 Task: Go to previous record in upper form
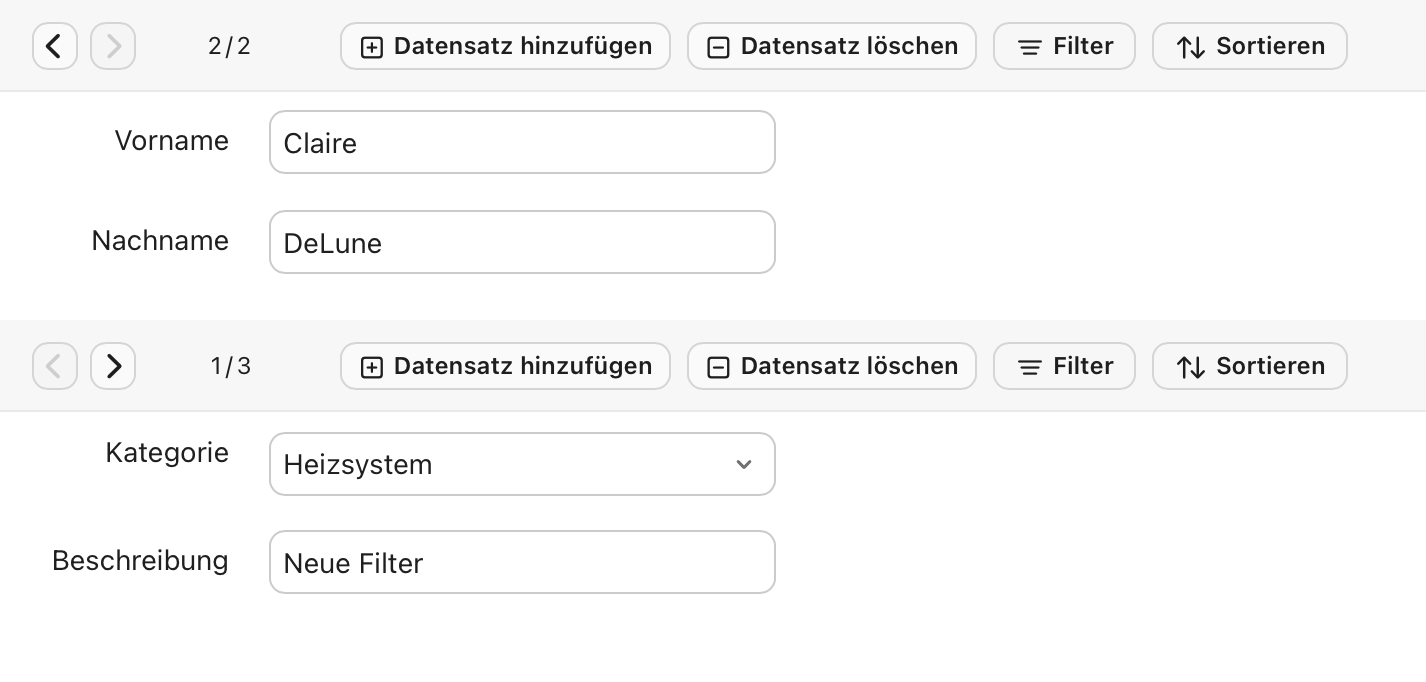55,46
